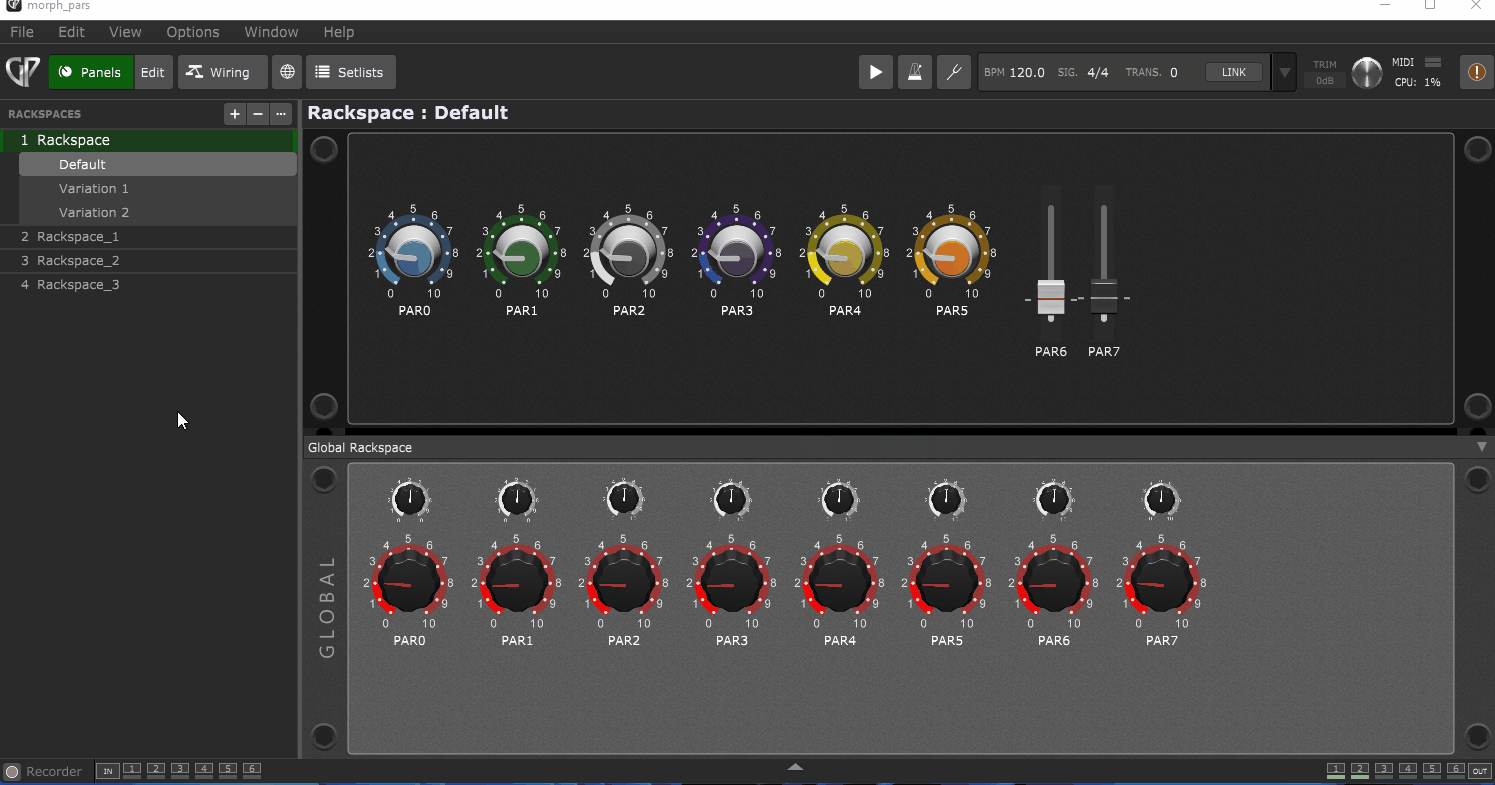Screen dimensions: 1495x785
Task: Open Wiring view
Action: point(221,72)
